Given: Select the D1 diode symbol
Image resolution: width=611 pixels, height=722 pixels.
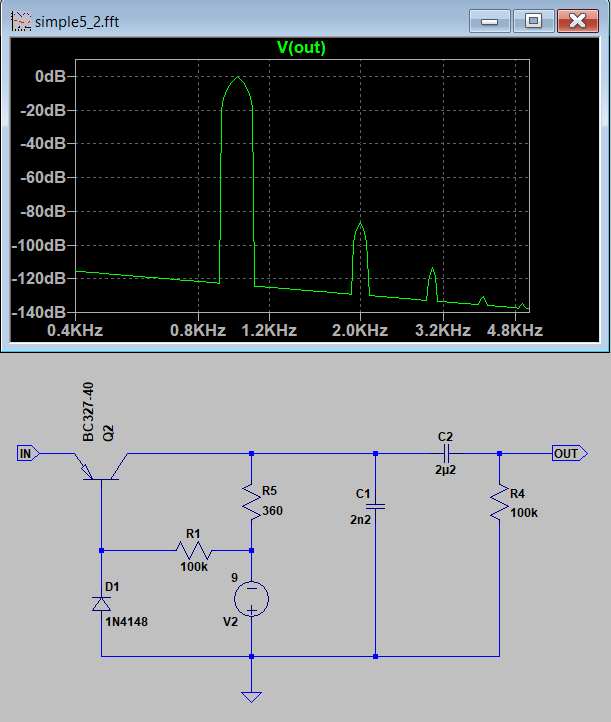Looking at the screenshot, I should (x=101, y=603).
